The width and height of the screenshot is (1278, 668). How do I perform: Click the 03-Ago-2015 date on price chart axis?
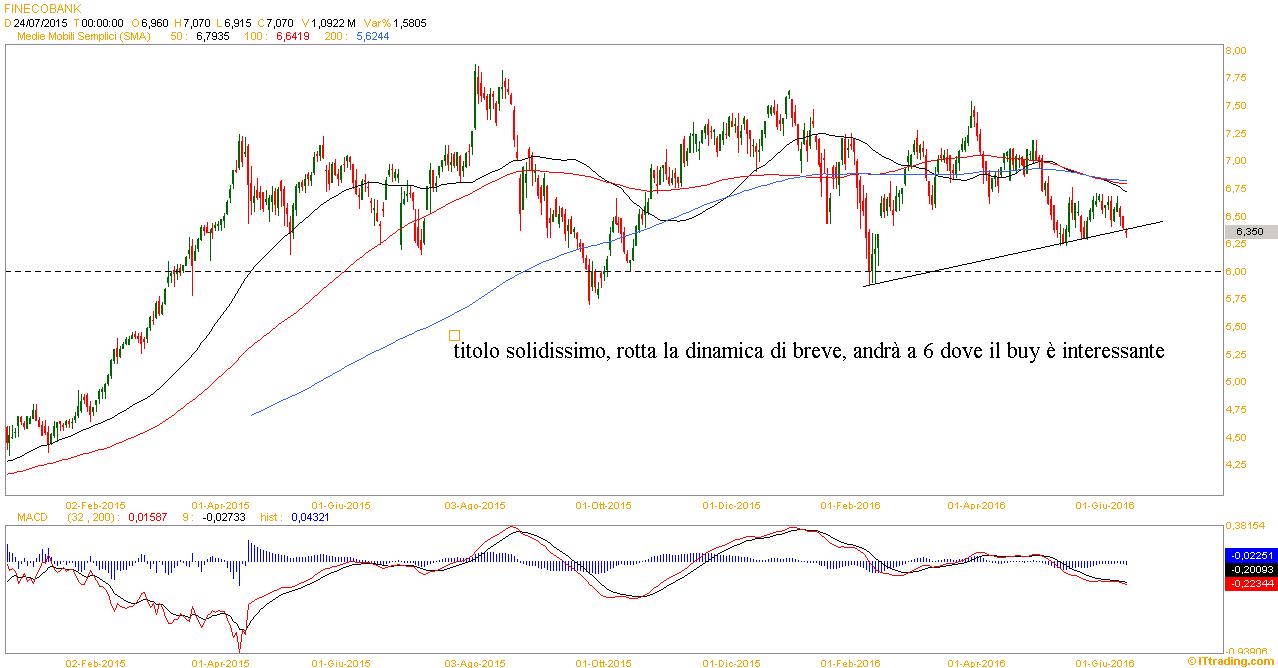(x=474, y=506)
